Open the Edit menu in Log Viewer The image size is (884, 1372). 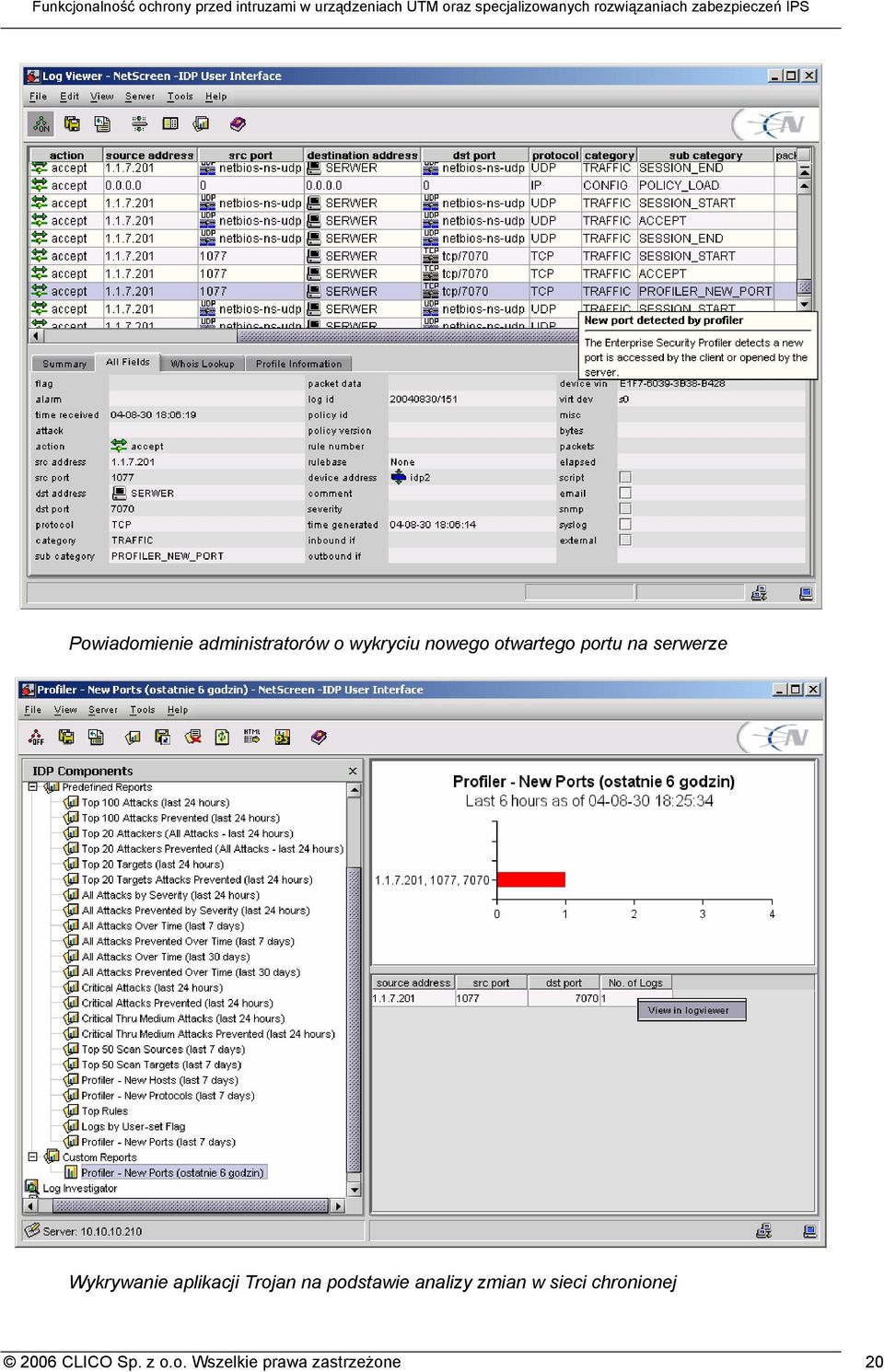click(x=70, y=96)
